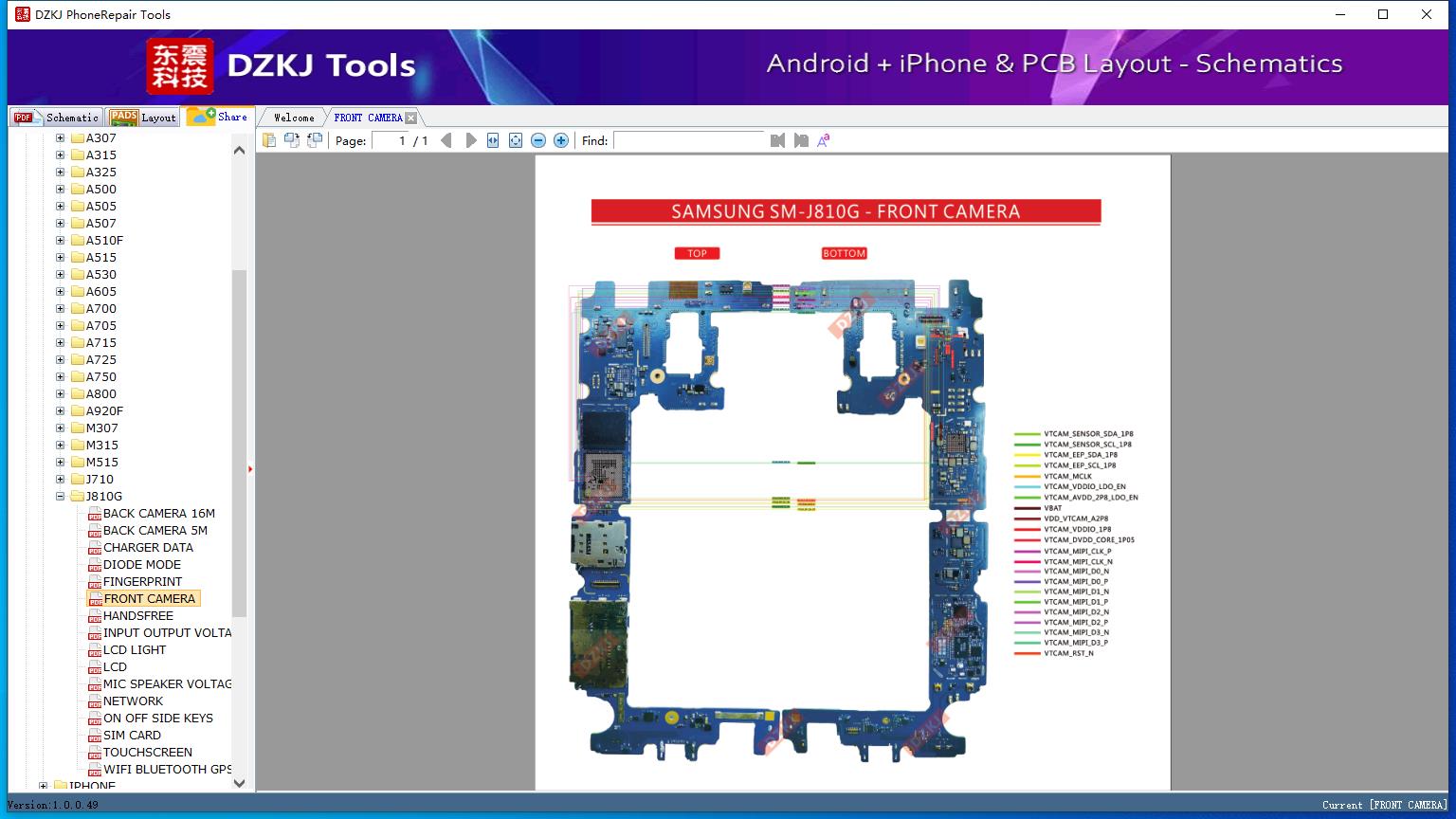This screenshot has height=819, width=1456.
Task: Click the VBAT legend entry
Action: click(1053, 508)
